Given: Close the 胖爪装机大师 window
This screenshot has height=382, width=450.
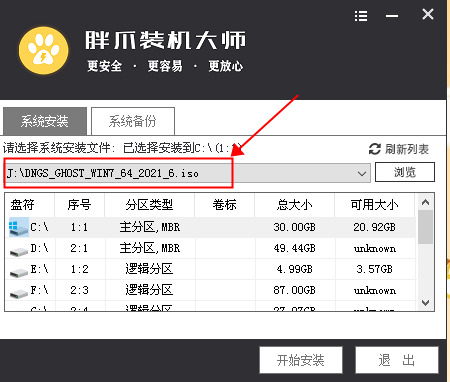Looking at the screenshot, I should click(428, 14).
